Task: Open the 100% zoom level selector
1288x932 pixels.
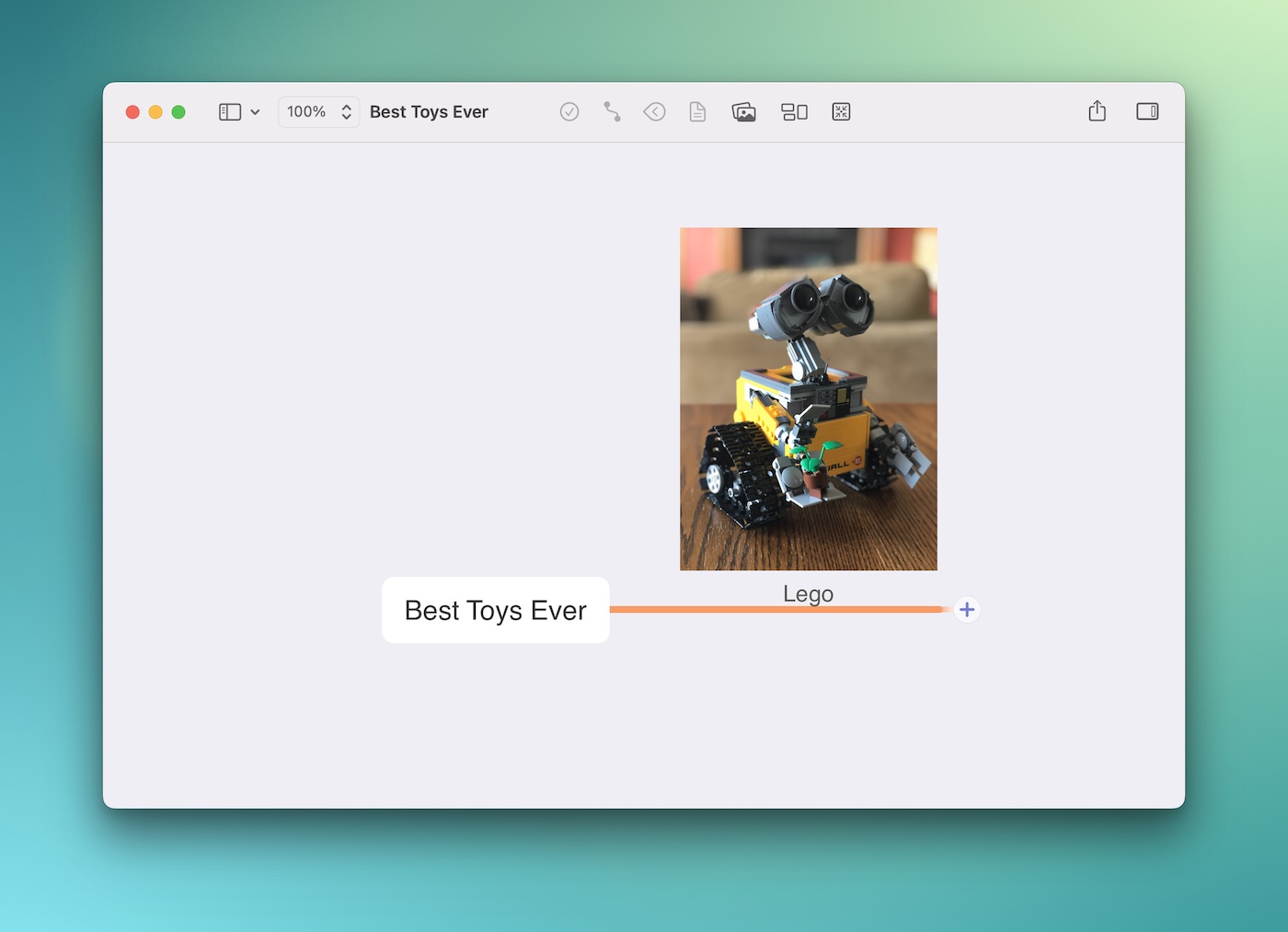Action: 318,112
